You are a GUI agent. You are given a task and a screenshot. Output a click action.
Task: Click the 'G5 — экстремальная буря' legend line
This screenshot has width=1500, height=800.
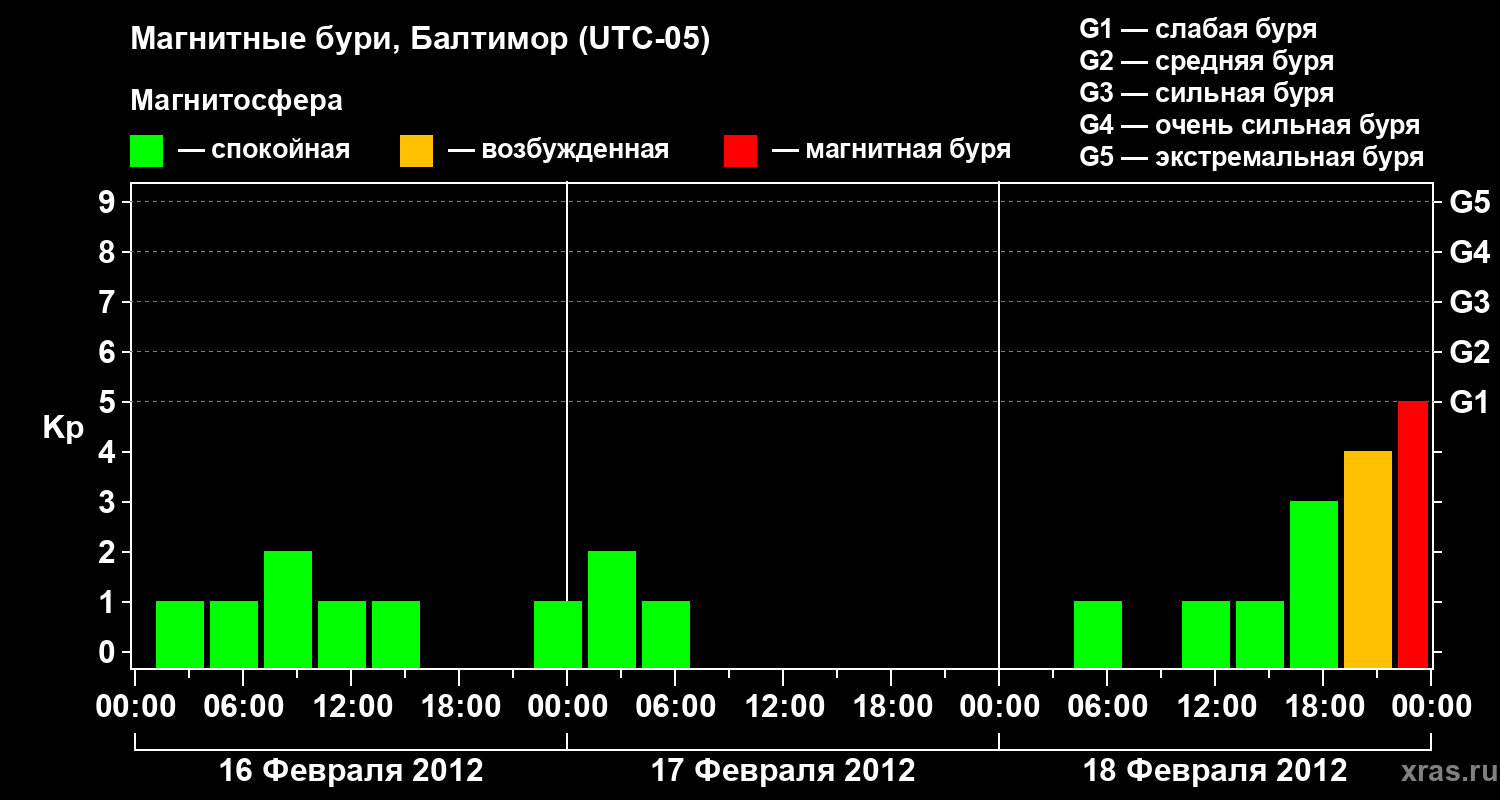[x=1251, y=157]
